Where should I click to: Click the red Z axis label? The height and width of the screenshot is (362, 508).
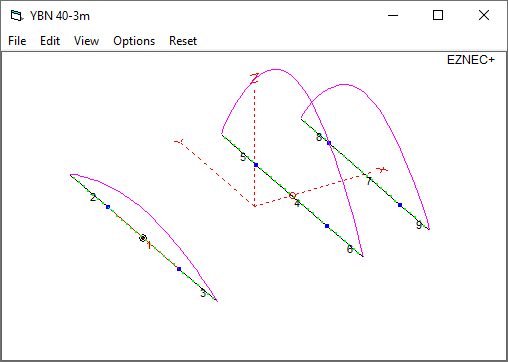coord(255,78)
